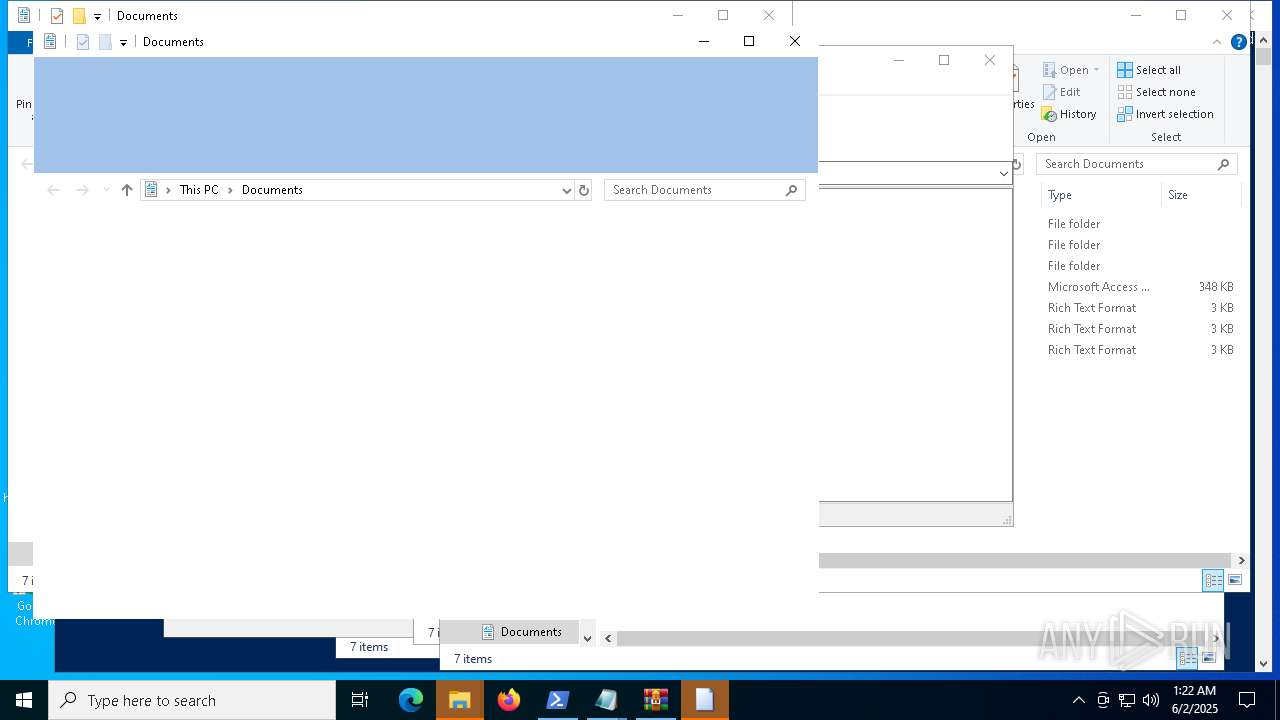Select the Microsoft Access row with 348 KB
Viewport: 1280px width, 720px height.
point(1141,287)
